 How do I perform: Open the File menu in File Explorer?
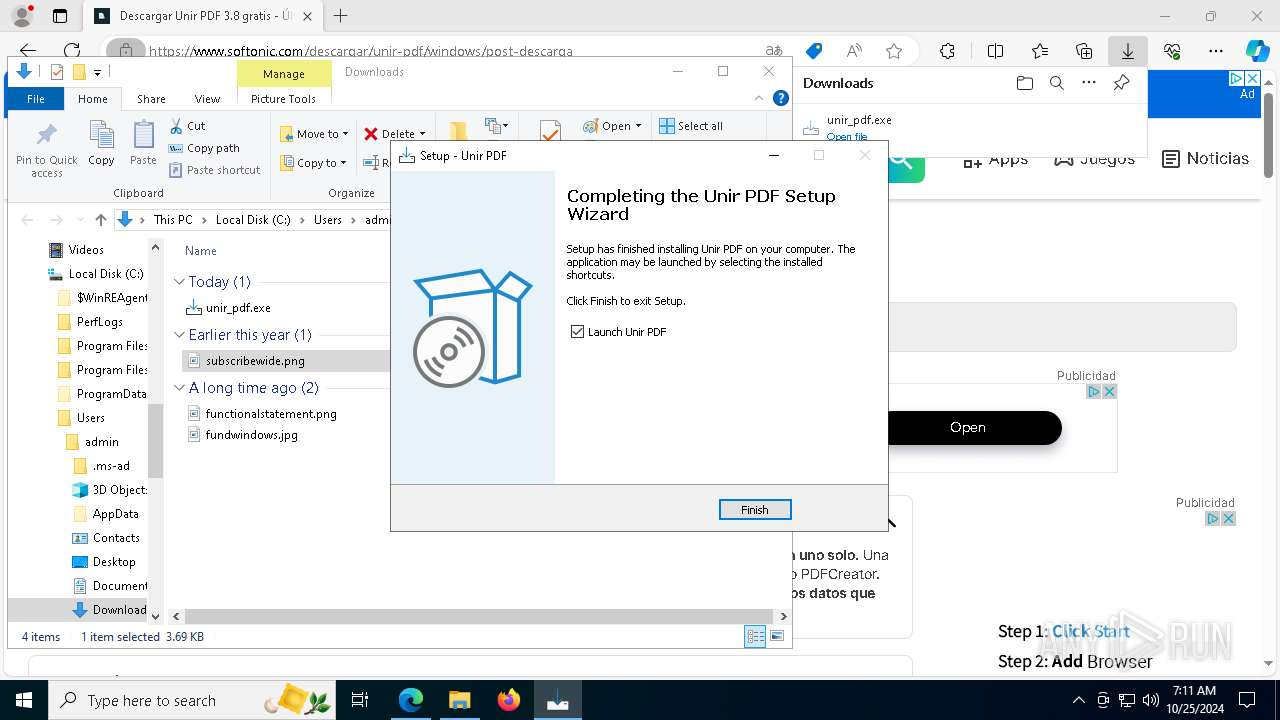(36, 99)
